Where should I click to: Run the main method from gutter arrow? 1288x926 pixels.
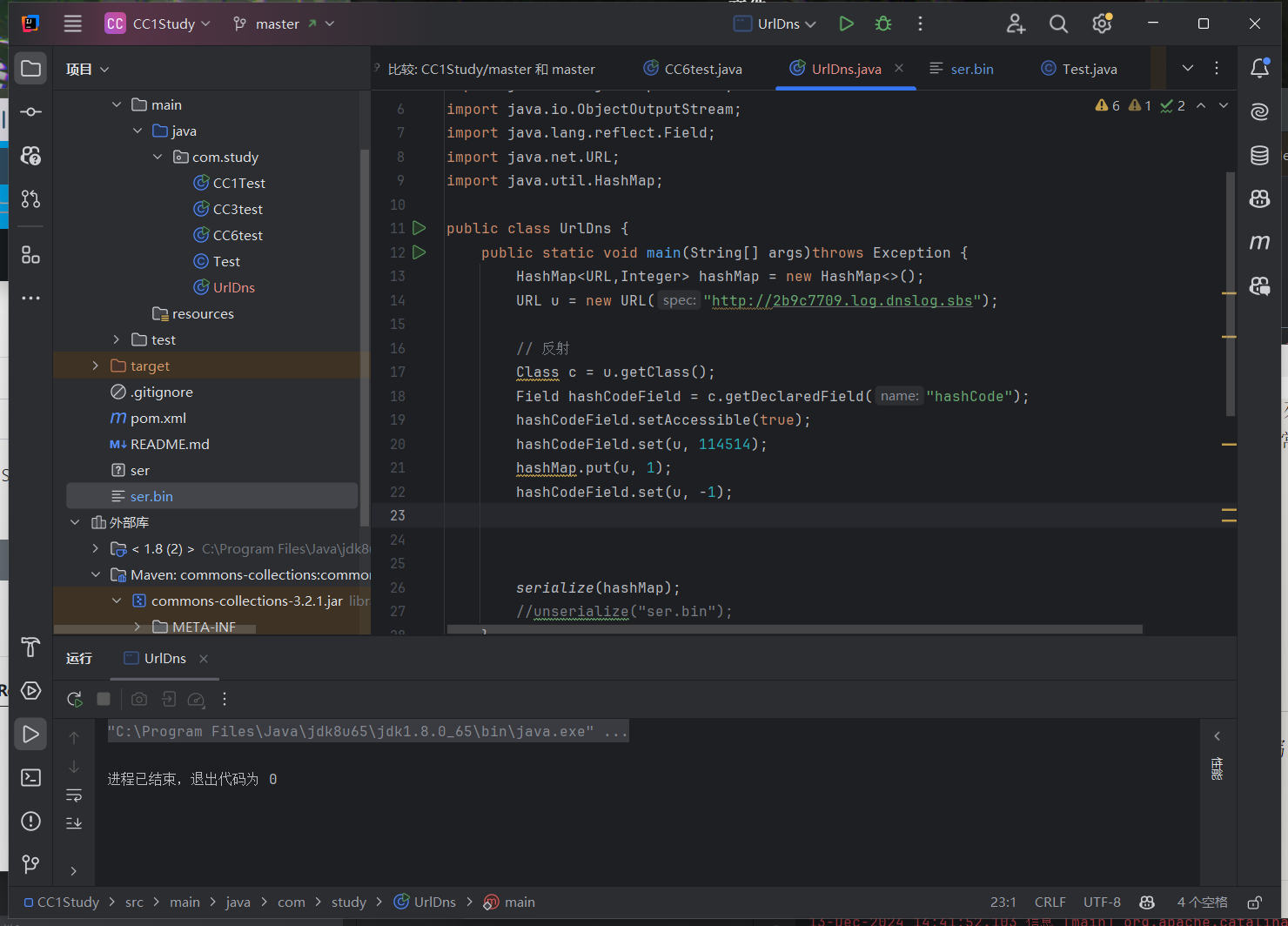[419, 252]
